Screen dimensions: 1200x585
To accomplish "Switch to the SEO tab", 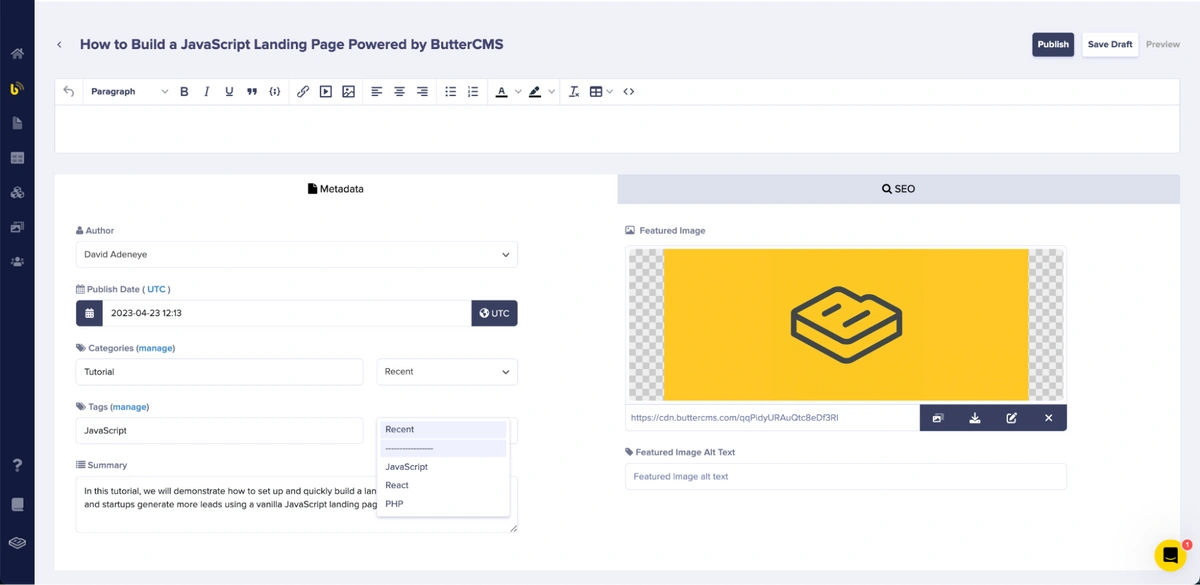I will click(x=898, y=189).
